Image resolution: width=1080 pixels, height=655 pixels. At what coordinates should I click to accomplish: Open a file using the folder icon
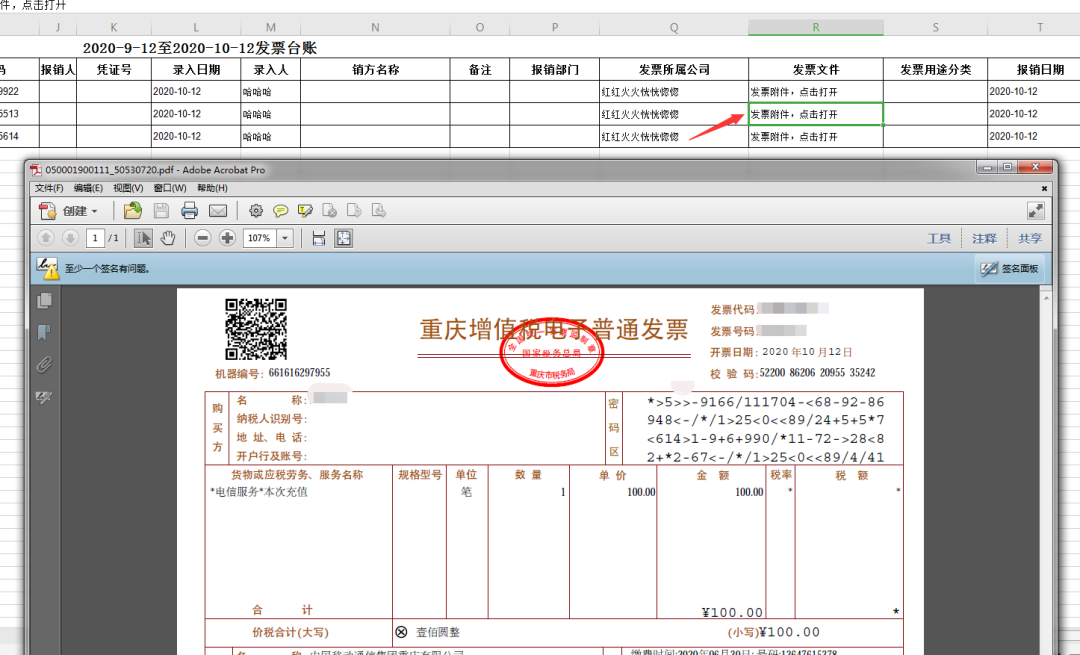(131, 210)
